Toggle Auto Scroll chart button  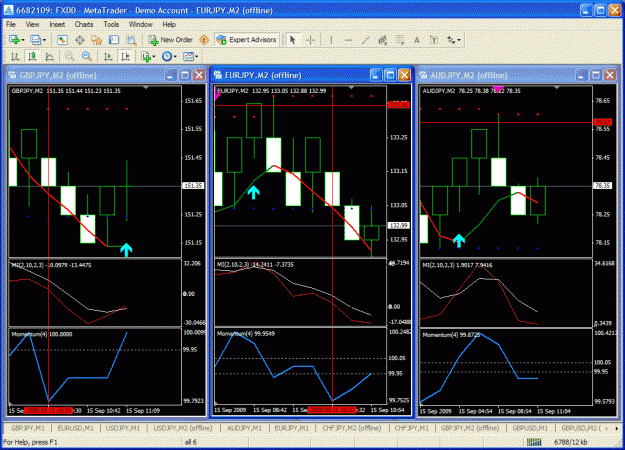108,57
